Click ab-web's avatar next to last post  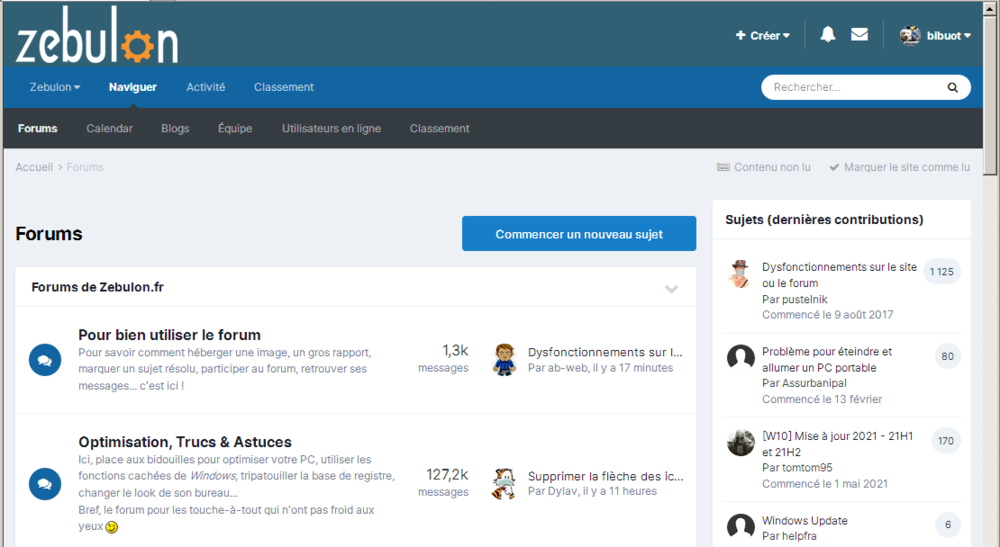click(x=504, y=360)
